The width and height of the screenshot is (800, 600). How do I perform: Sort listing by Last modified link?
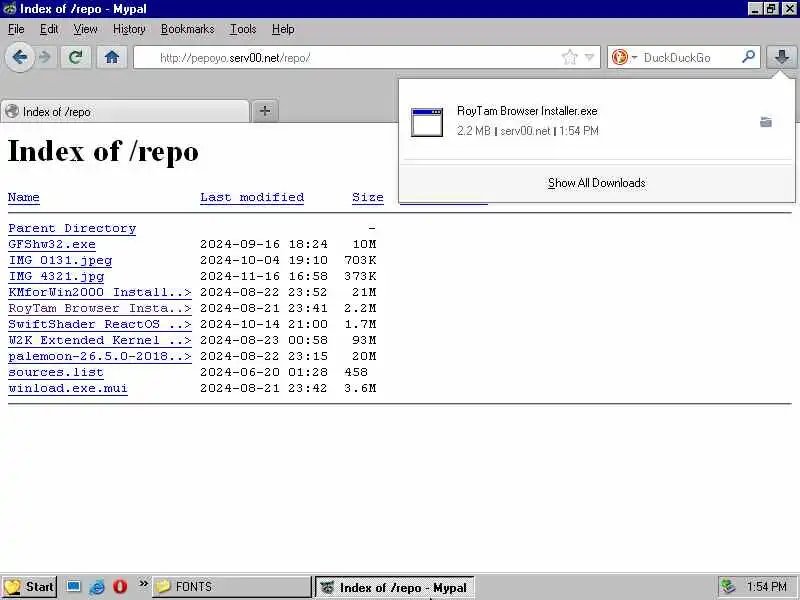pos(252,197)
